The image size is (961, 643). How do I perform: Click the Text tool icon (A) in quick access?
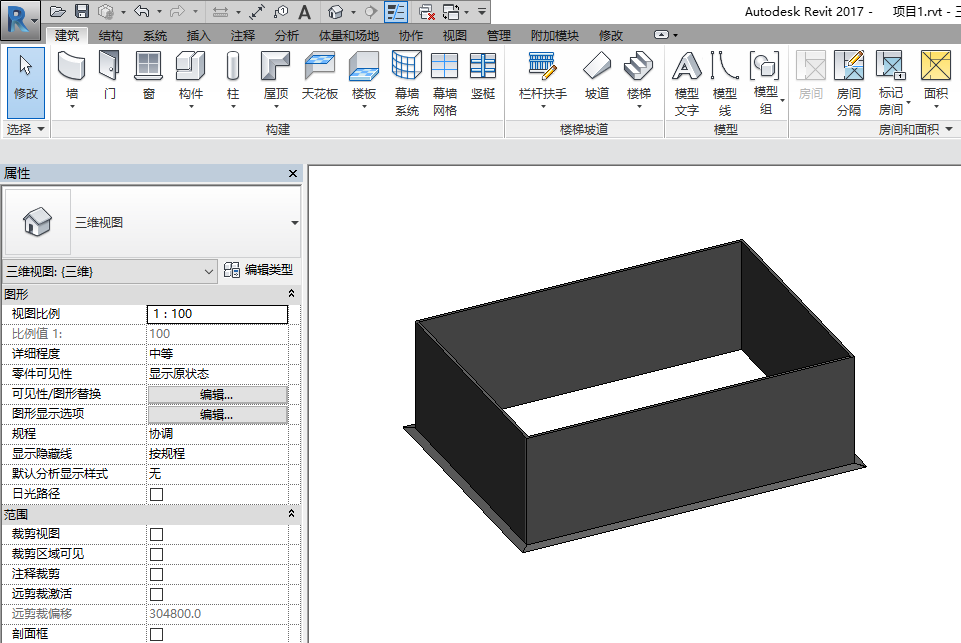(x=305, y=11)
